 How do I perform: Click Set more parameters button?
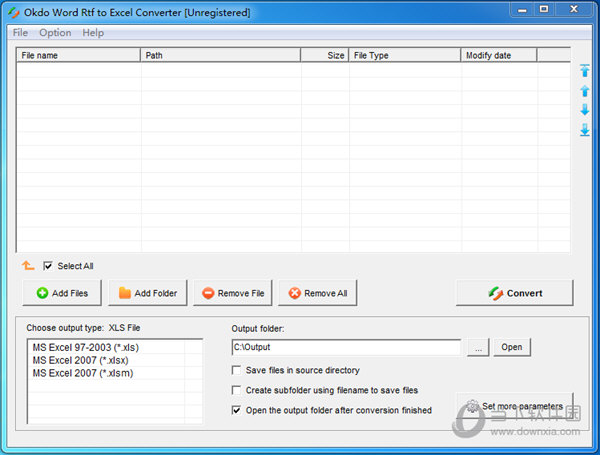click(515, 406)
